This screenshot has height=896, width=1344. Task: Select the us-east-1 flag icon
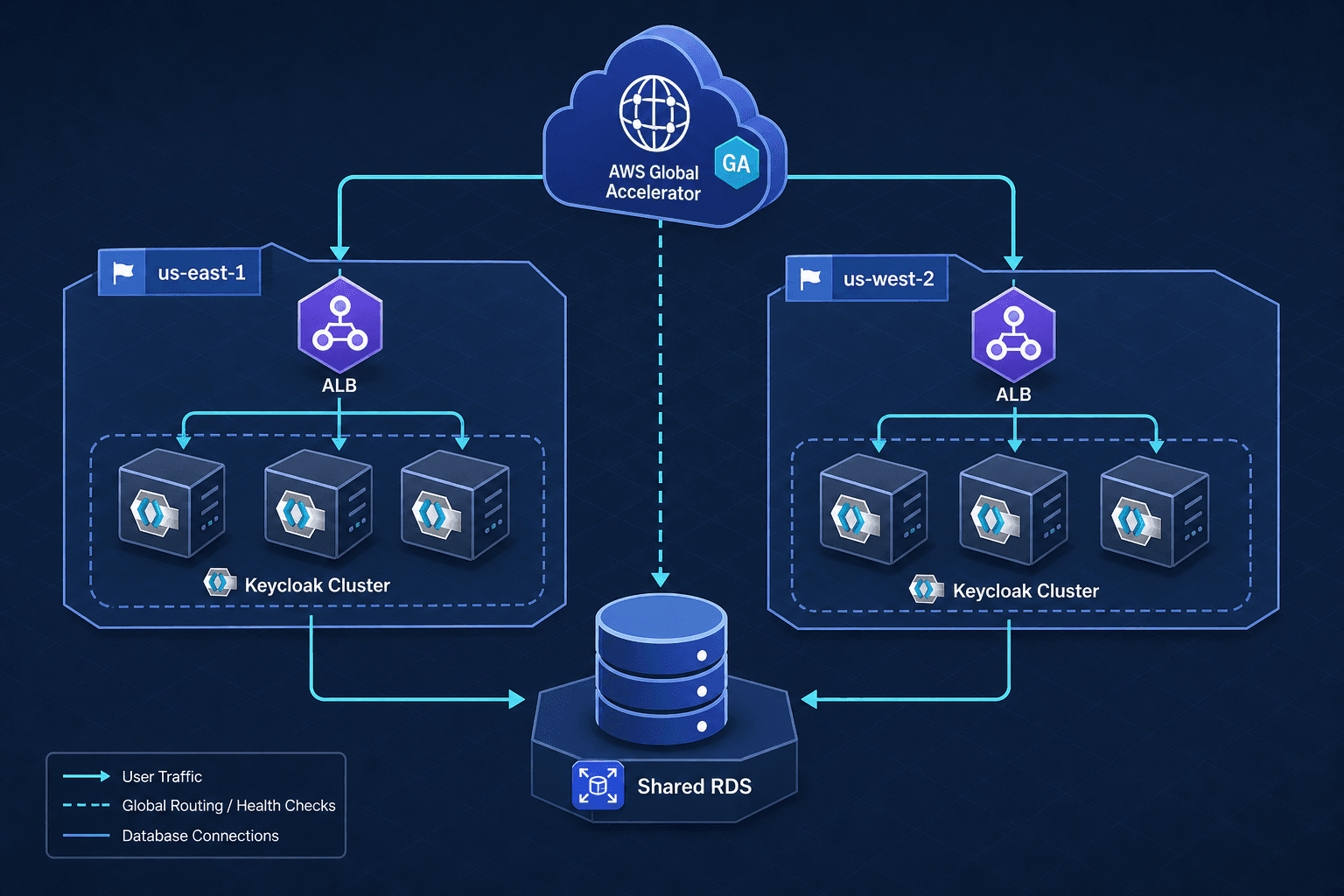pyautogui.click(x=123, y=273)
